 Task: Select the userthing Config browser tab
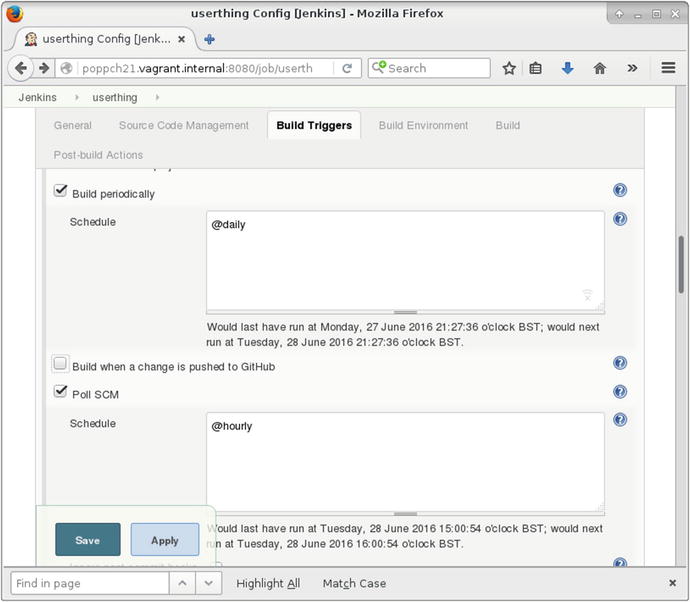pyautogui.click(x=106, y=39)
